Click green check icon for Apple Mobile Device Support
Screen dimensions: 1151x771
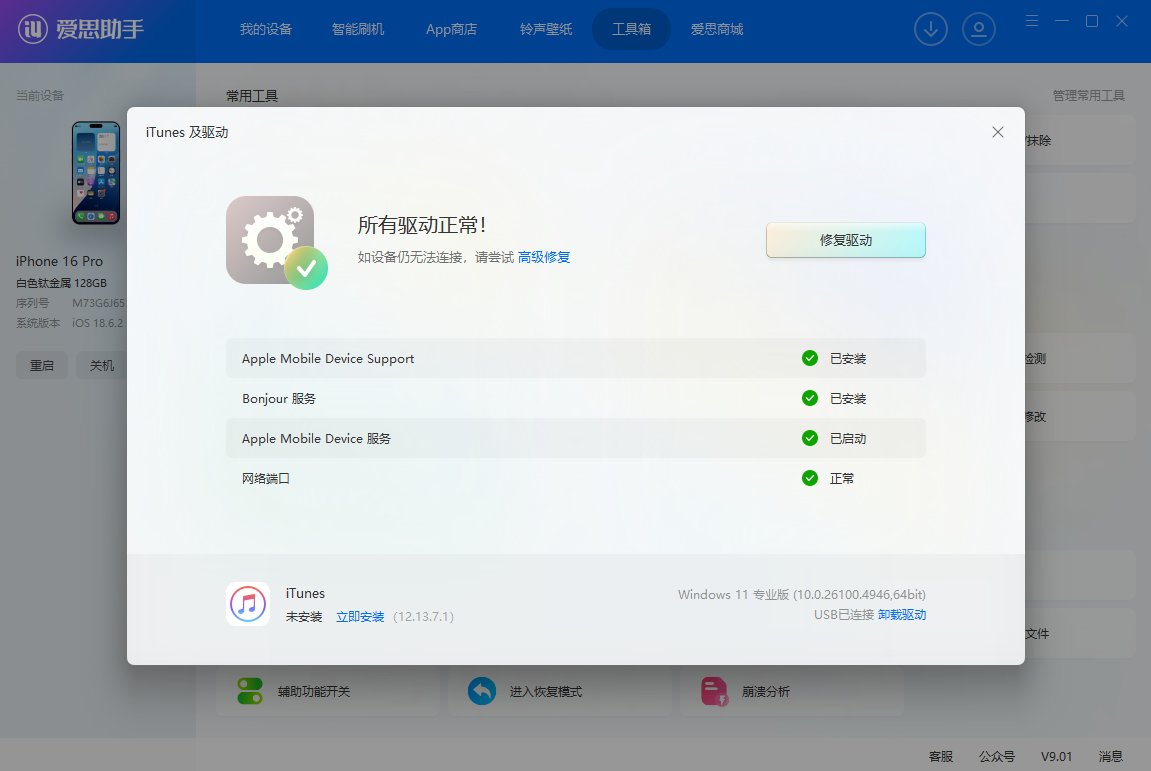pyautogui.click(x=810, y=358)
